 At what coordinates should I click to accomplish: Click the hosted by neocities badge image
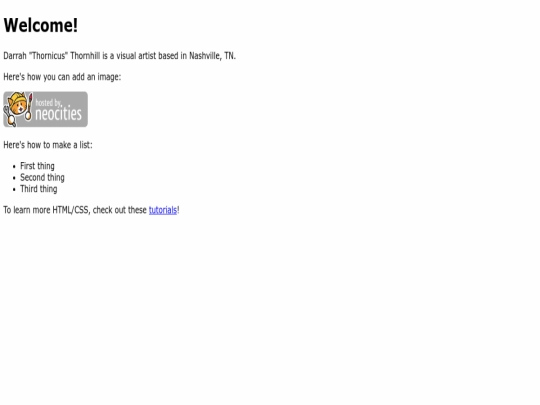pos(45,109)
